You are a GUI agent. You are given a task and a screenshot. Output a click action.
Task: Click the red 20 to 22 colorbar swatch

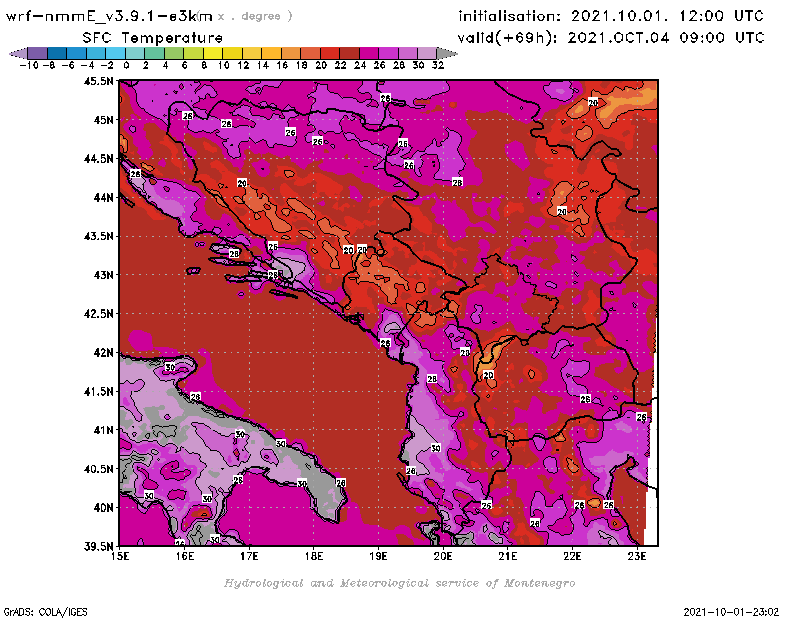coord(330,53)
